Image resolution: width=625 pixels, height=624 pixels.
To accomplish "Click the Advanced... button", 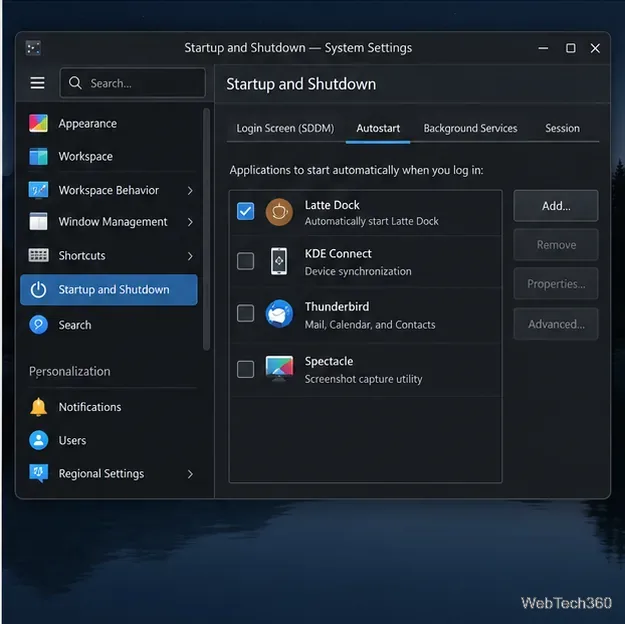I will (x=556, y=324).
